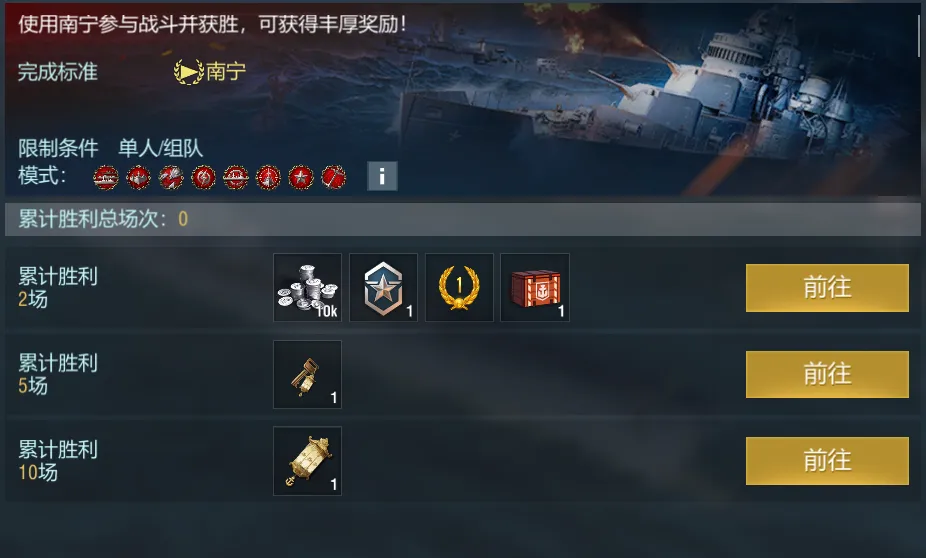926x558 pixels.
Task: Click 前往 for the 2 wins mission
Action: 827,288
